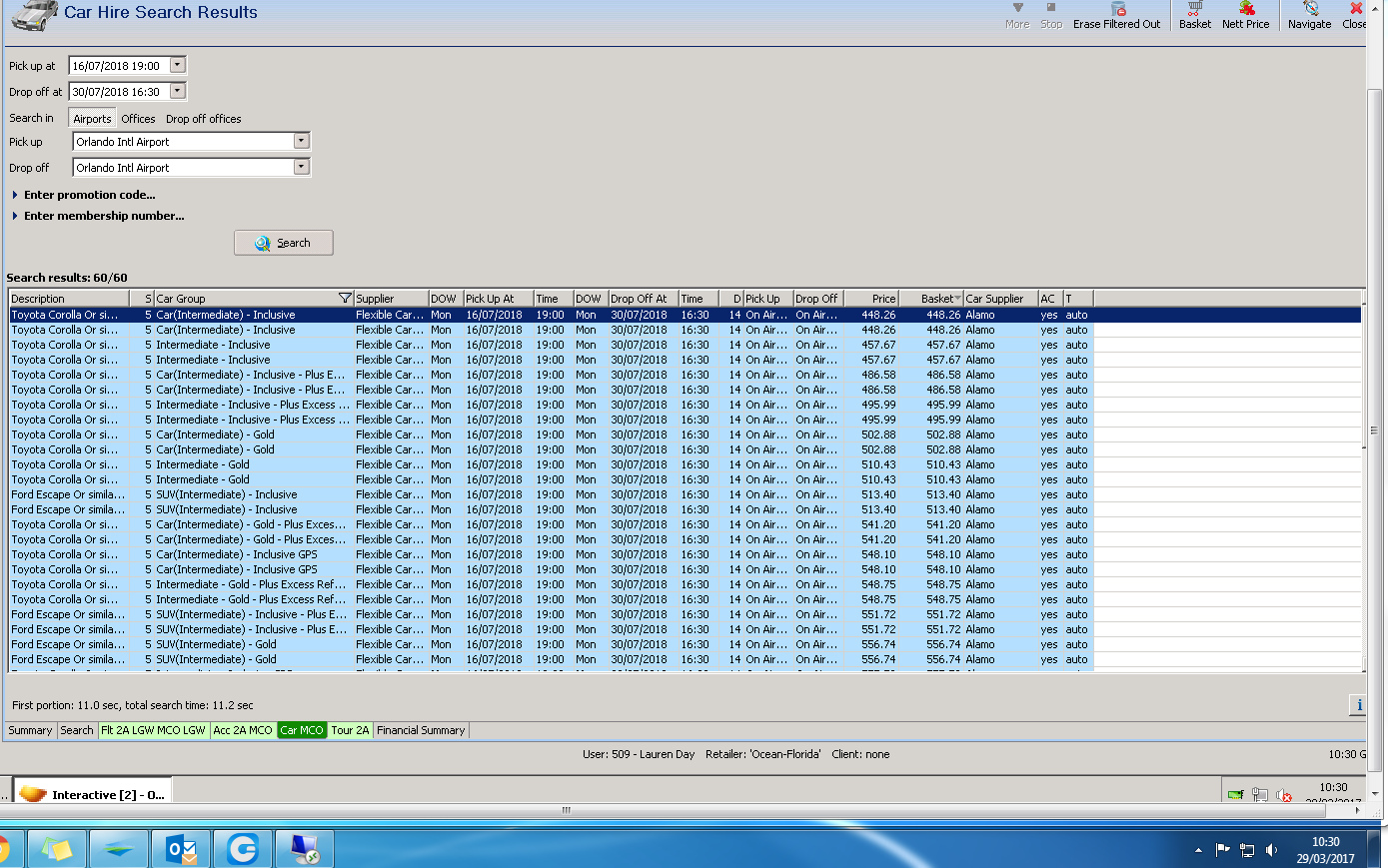
Task: Sort by Car Supplier column header
Action: tap(1000, 299)
